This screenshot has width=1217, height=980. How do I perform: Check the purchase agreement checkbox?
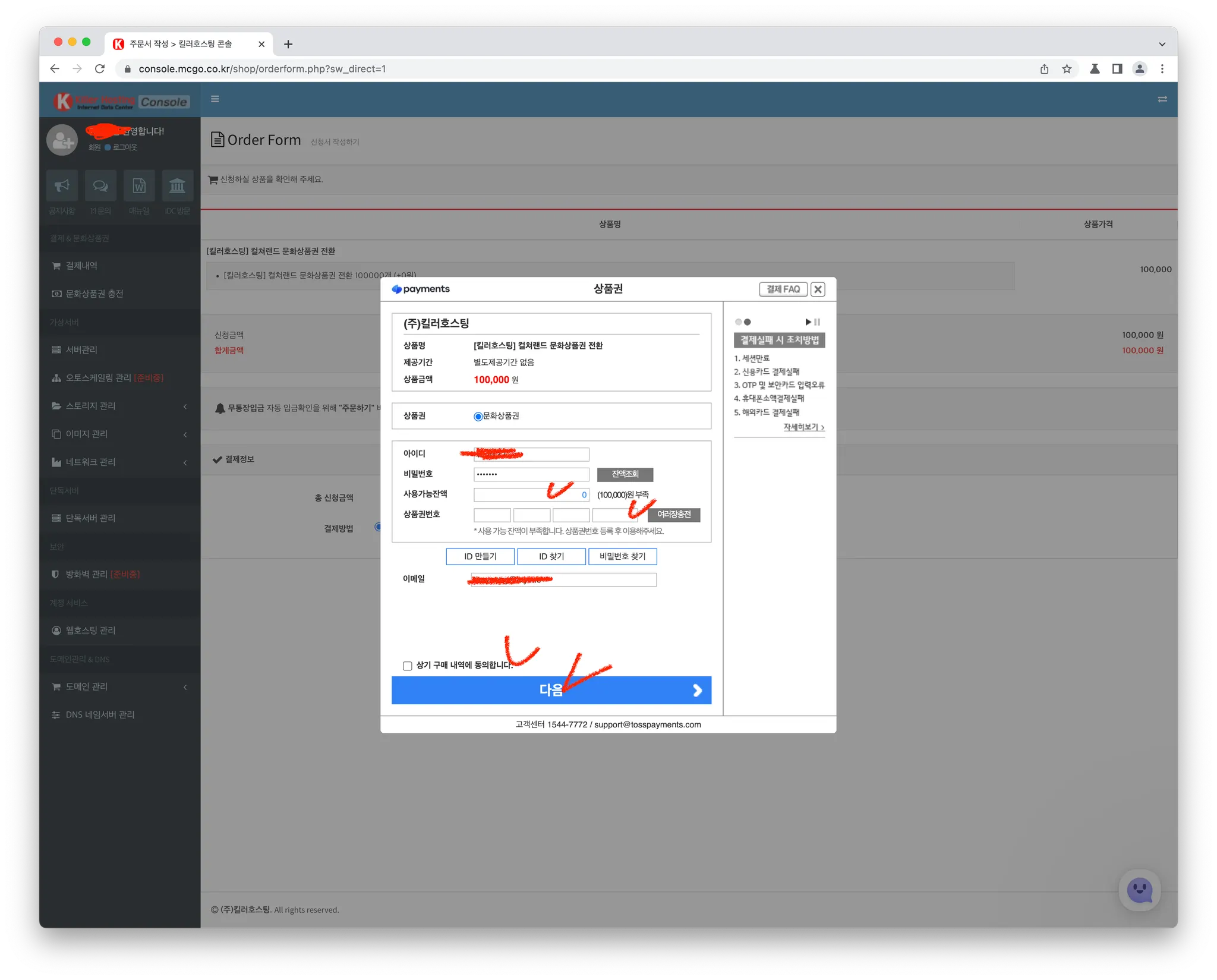tap(408, 666)
